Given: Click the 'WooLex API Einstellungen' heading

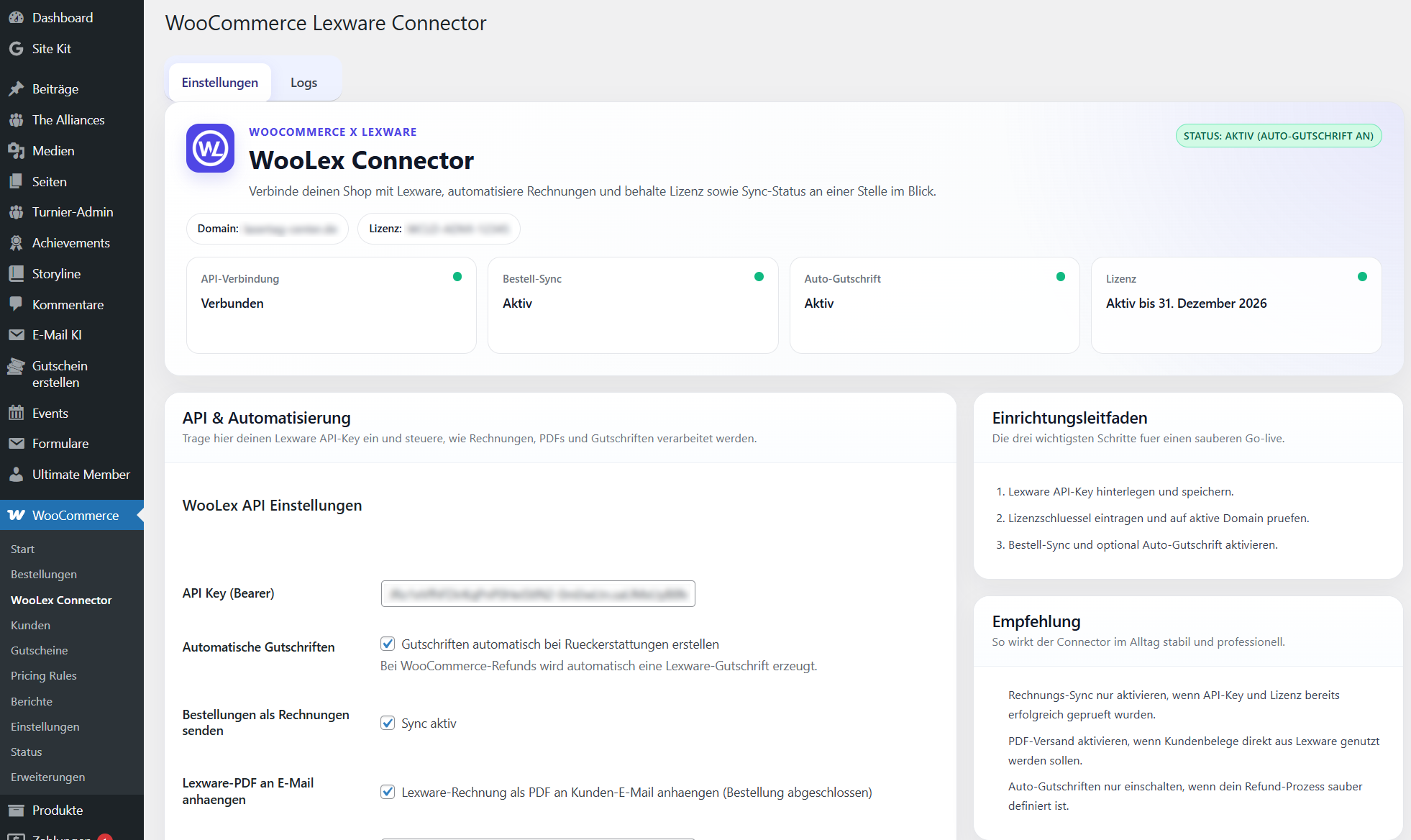Looking at the screenshot, I should (272, 506).
